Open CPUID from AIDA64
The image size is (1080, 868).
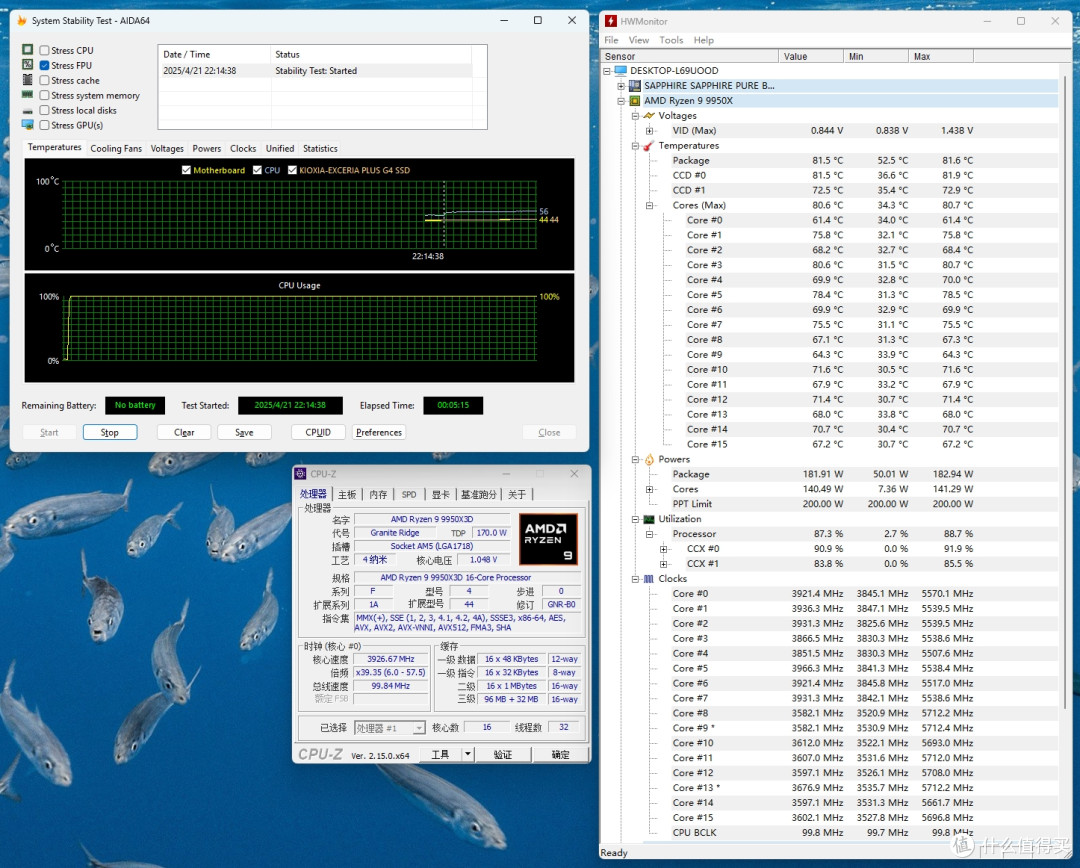pyautogui.click(x=318, y=432)
